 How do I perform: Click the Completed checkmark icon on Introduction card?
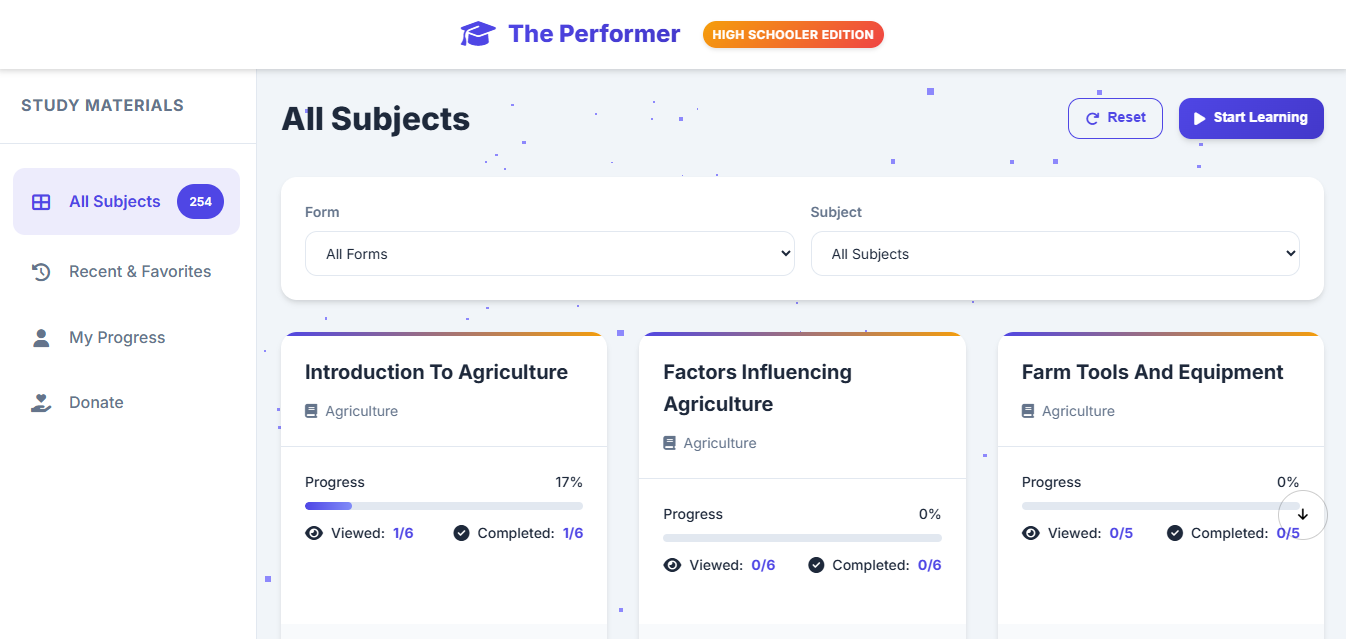pos(461,533)
